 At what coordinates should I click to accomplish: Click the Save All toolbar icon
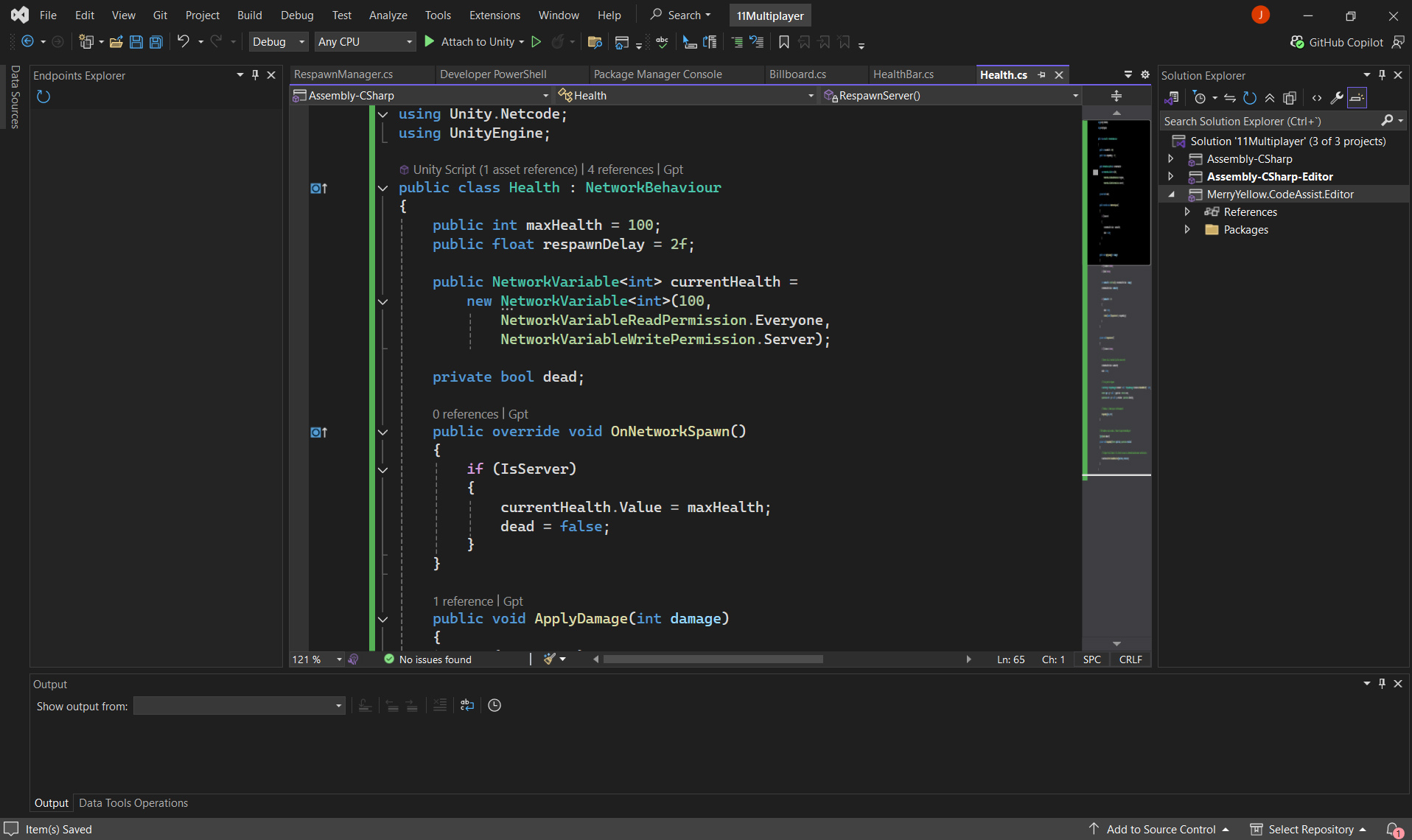156,42
